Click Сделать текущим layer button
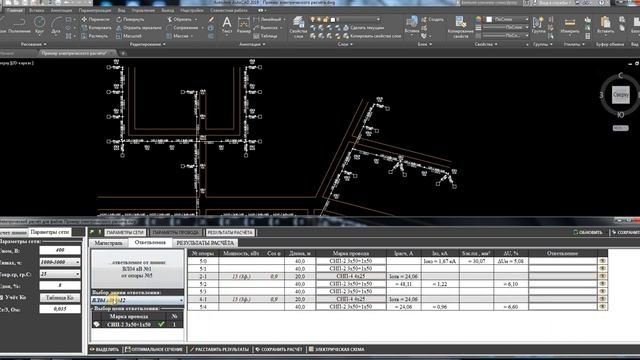Viewport: 640px width, 360px height. (364, 28)
